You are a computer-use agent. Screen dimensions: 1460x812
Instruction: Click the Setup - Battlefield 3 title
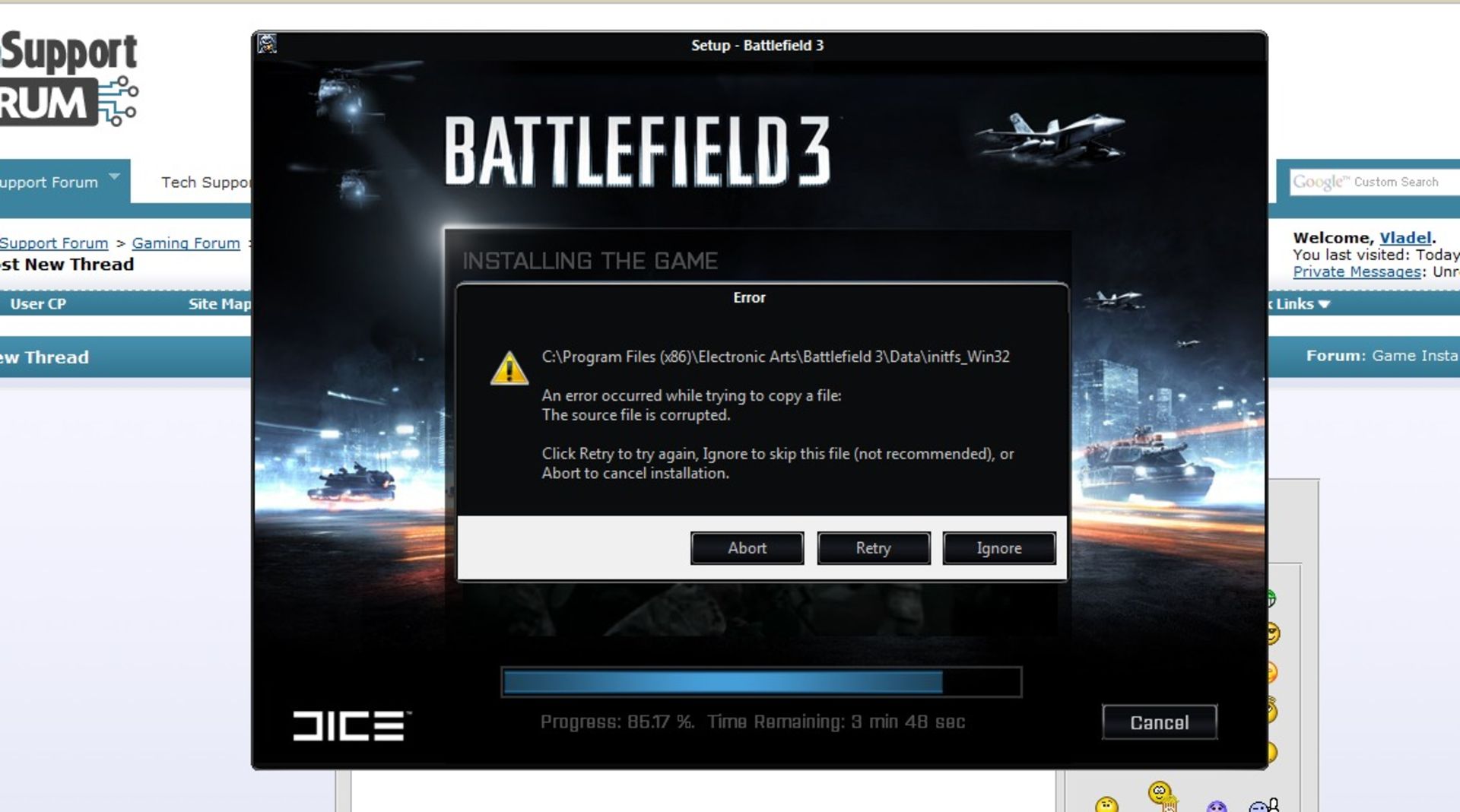(x=757, y=46)
